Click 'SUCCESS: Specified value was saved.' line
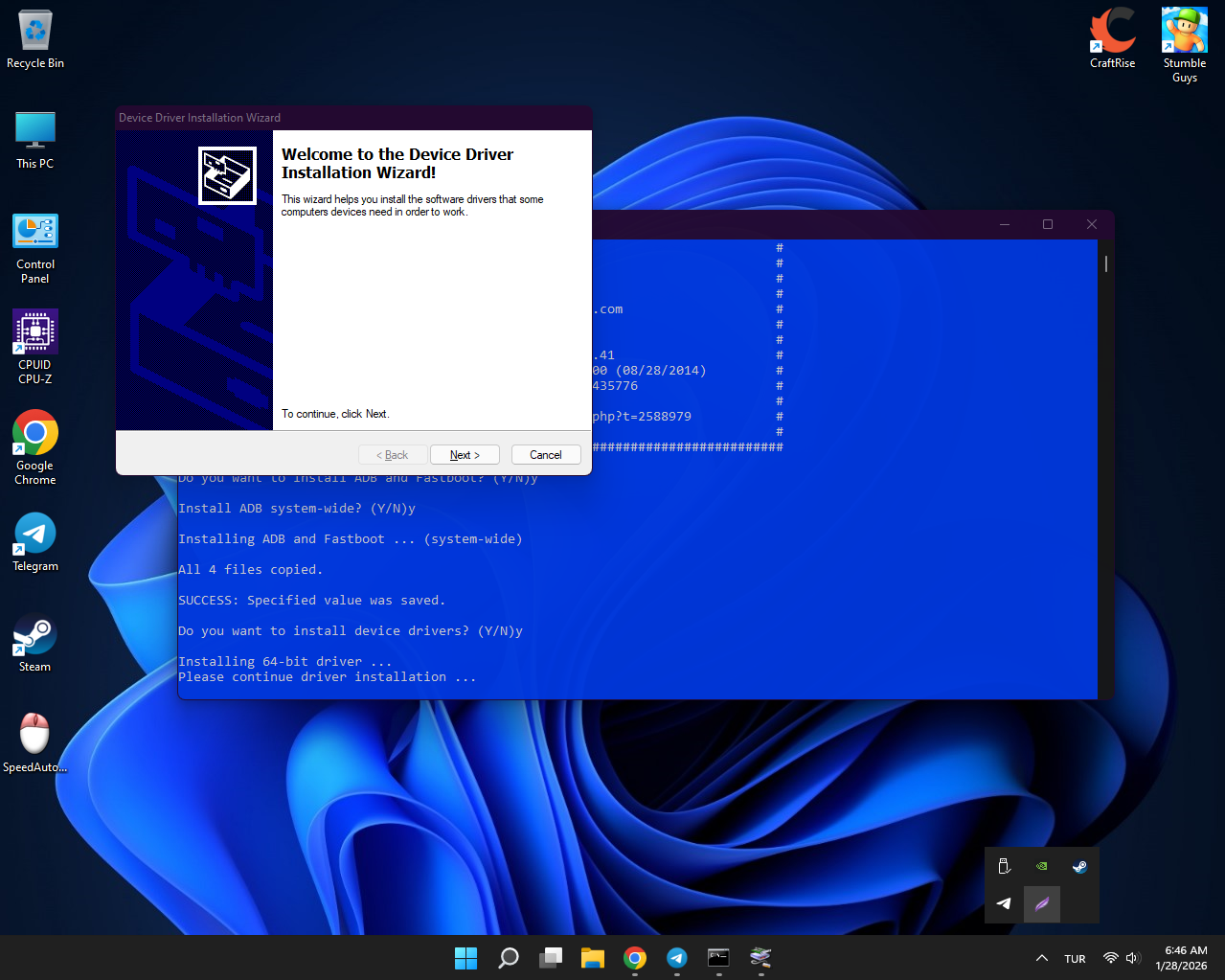 point(312,601)
